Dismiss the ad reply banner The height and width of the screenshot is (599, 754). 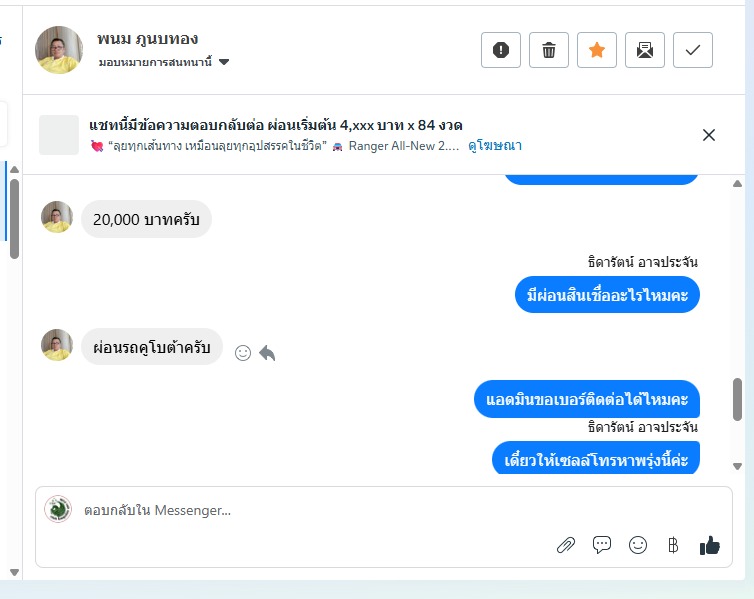[x=709, y=135]
